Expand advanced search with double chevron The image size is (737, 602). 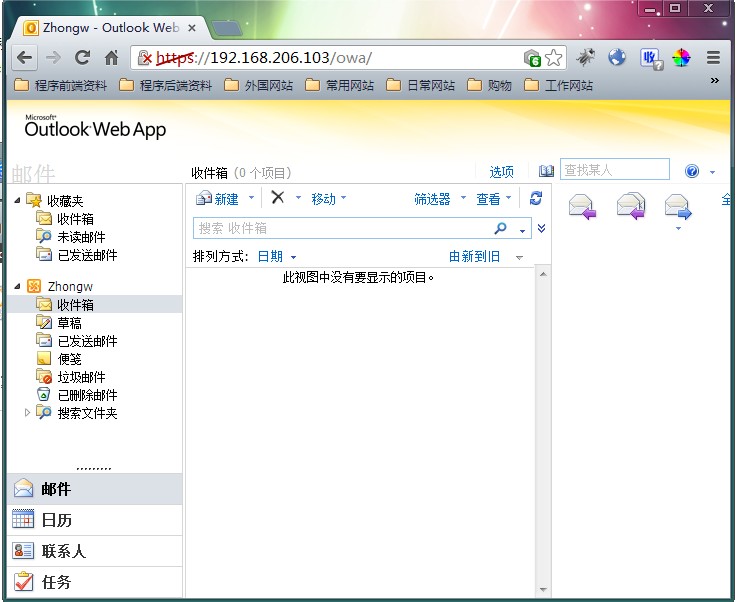[541, 228]
